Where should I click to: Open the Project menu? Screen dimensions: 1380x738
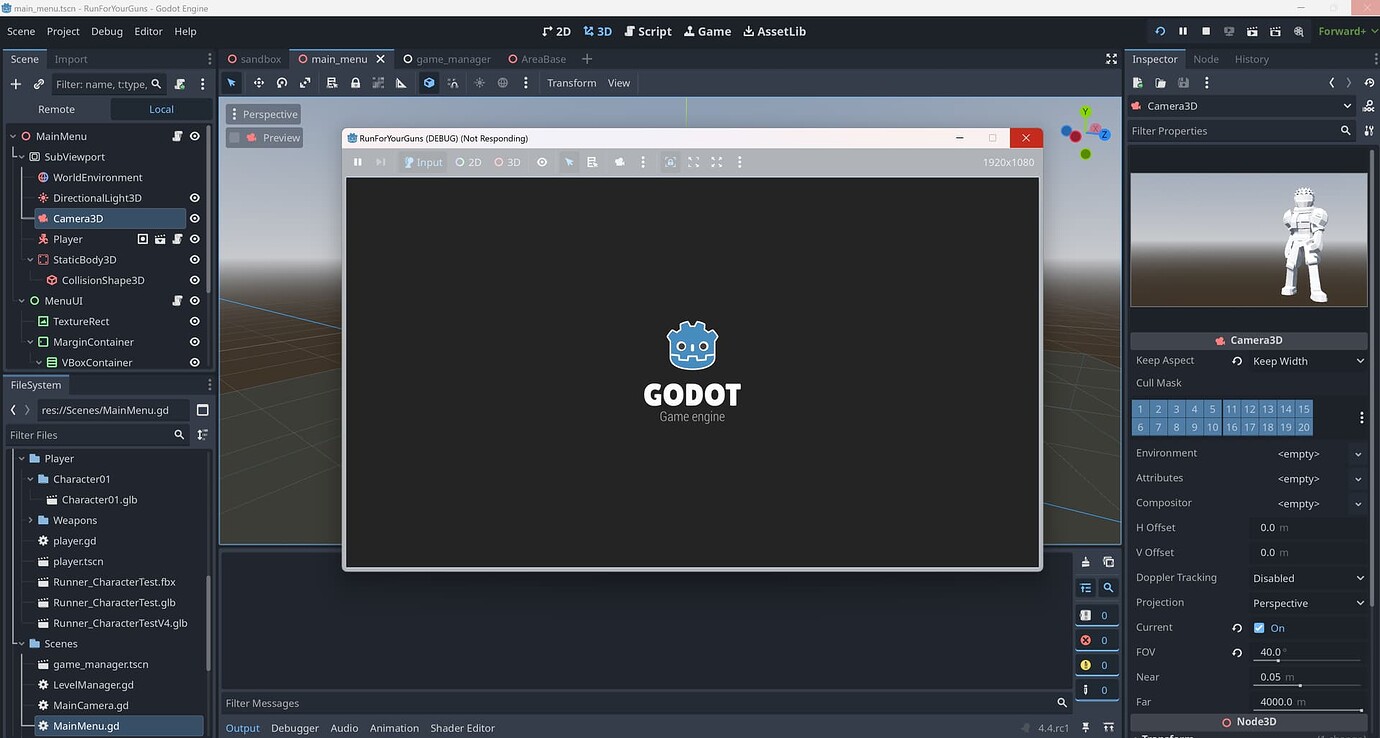click(x=63, y=31)
